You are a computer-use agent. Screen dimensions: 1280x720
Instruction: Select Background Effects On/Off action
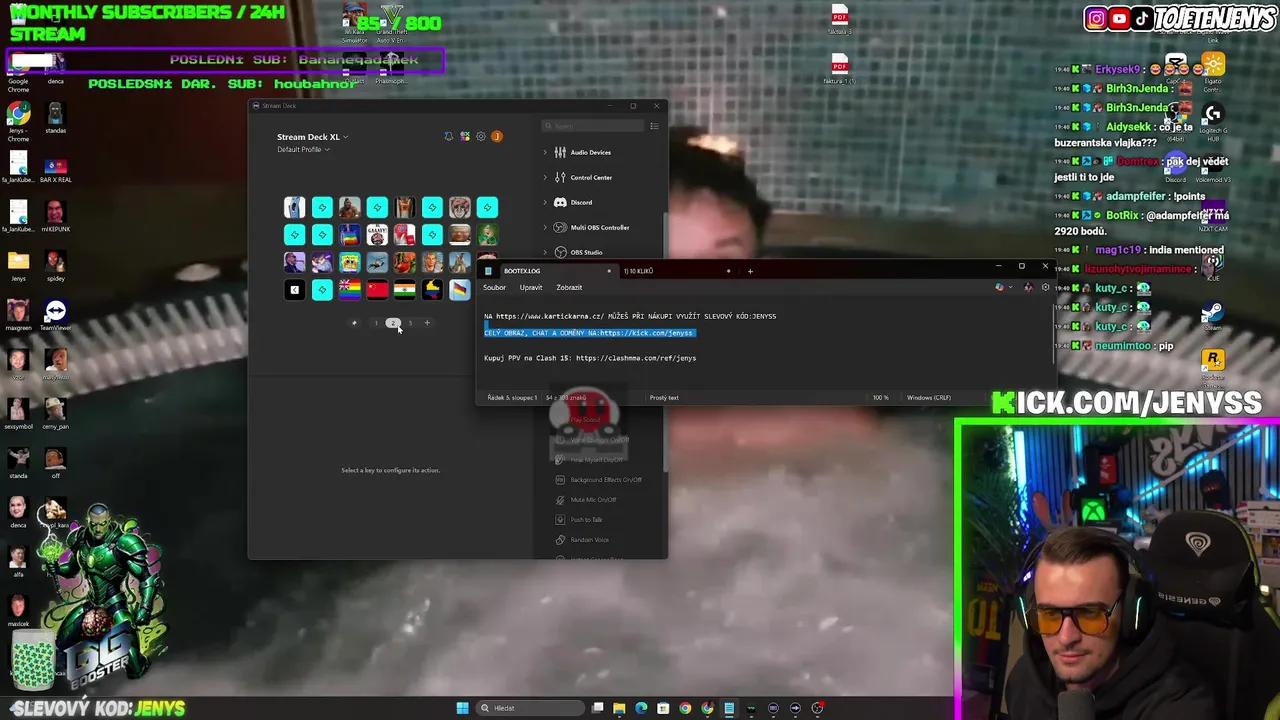[599, 480]
